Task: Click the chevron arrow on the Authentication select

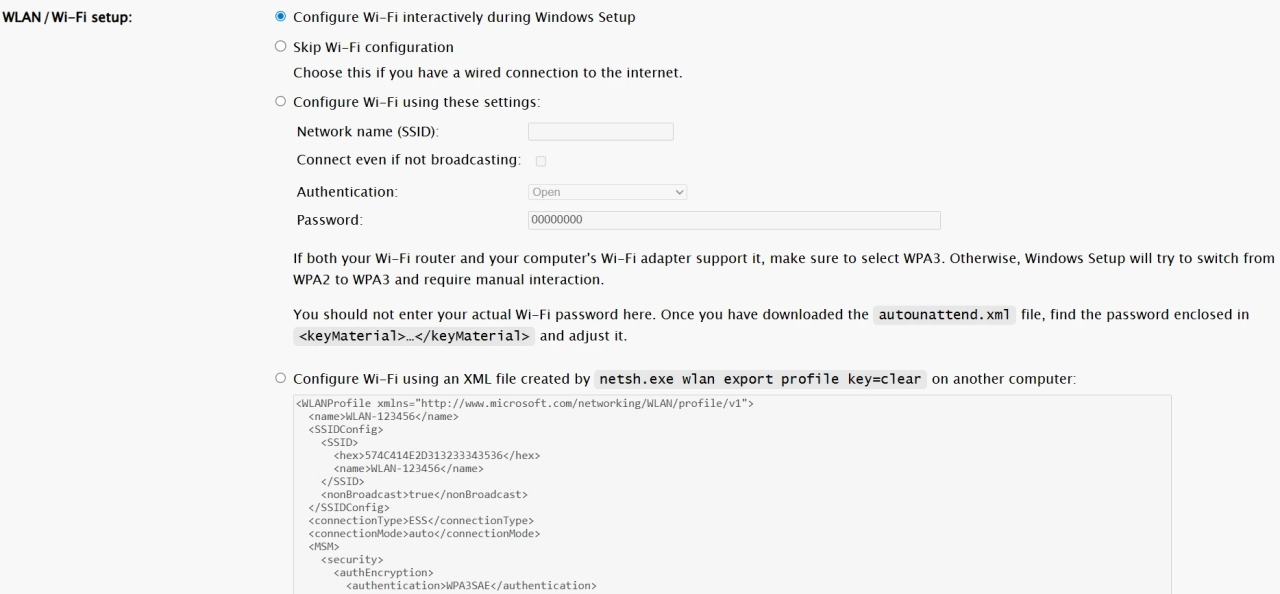Action: click(x=680, y=192)
